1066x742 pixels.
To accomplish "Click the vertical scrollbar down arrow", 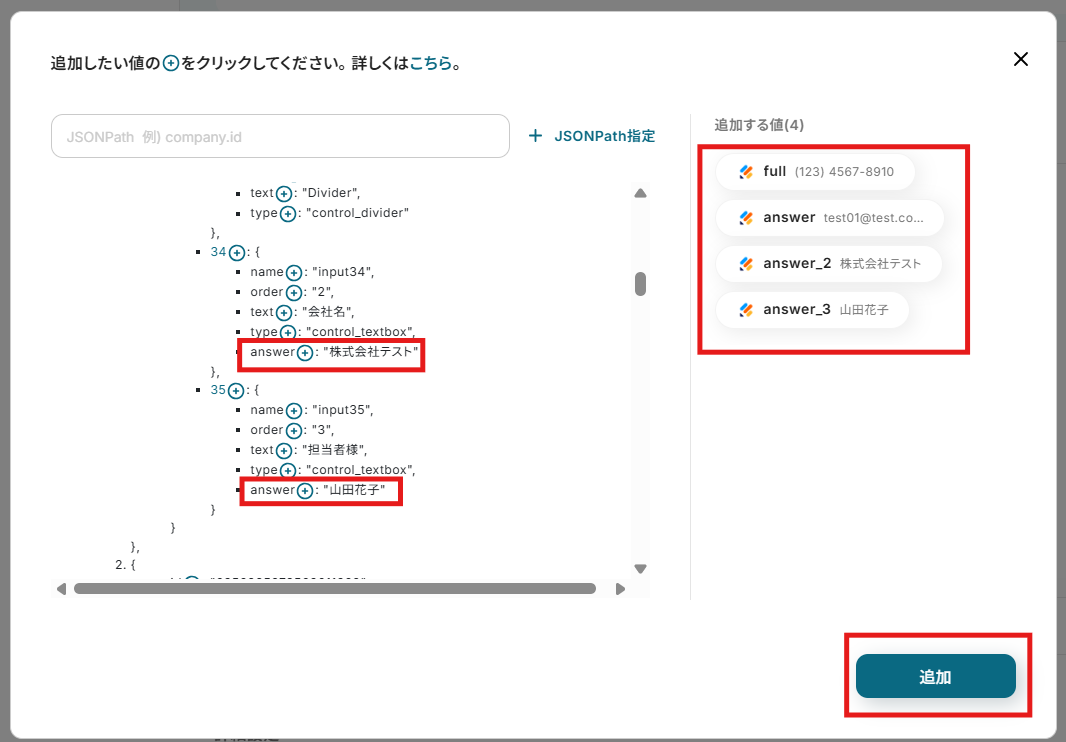I will [640, 569].
